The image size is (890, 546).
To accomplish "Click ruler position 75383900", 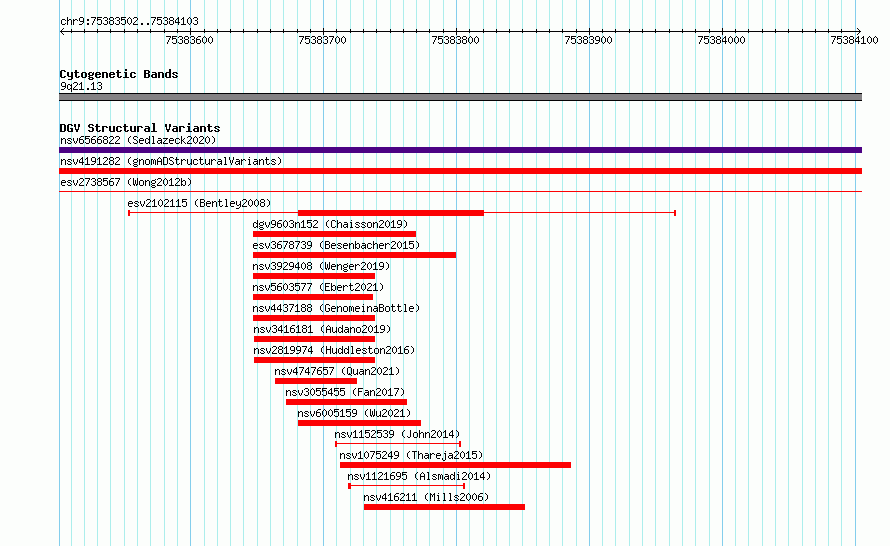I will (589, 40).
